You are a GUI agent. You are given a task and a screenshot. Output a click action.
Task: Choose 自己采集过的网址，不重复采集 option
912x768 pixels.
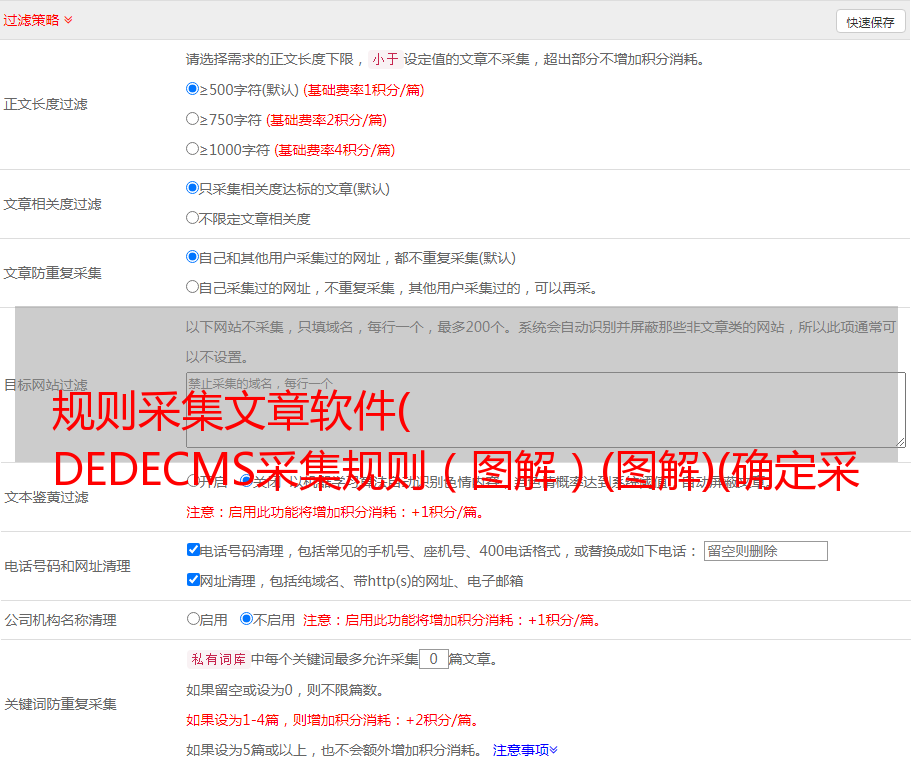(x=193, y=287)
